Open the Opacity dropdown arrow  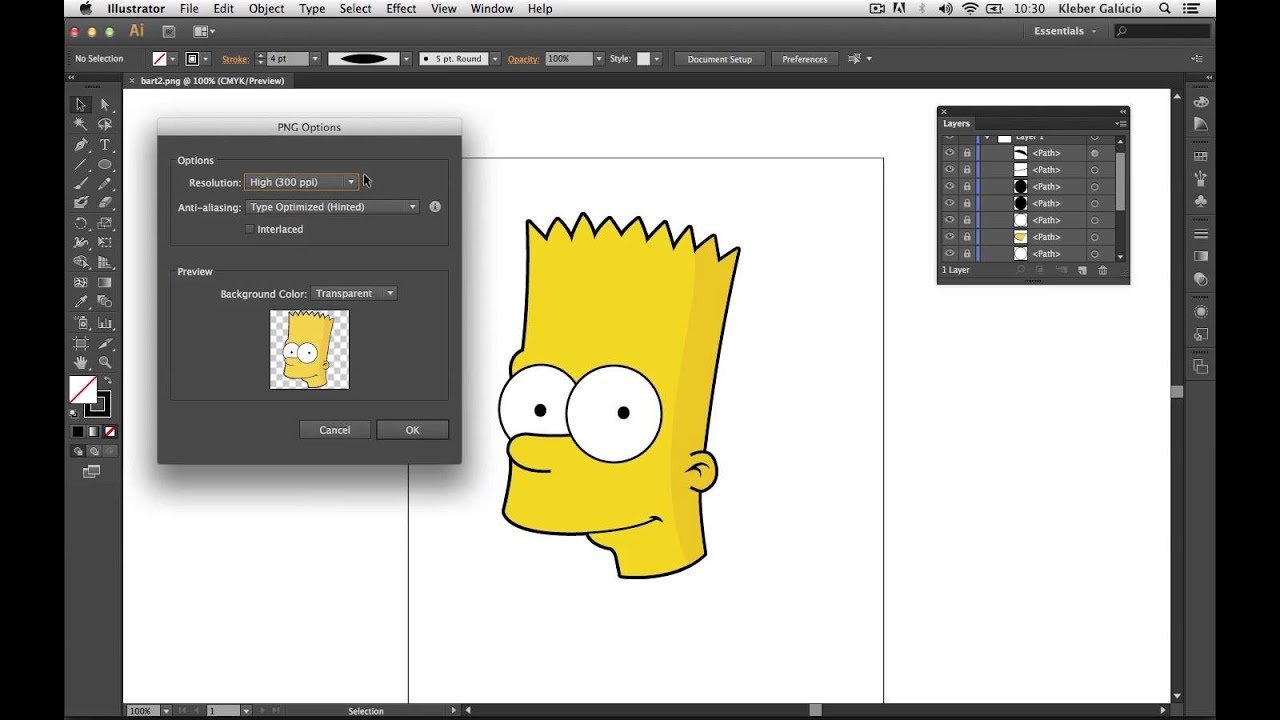[599, 59]
